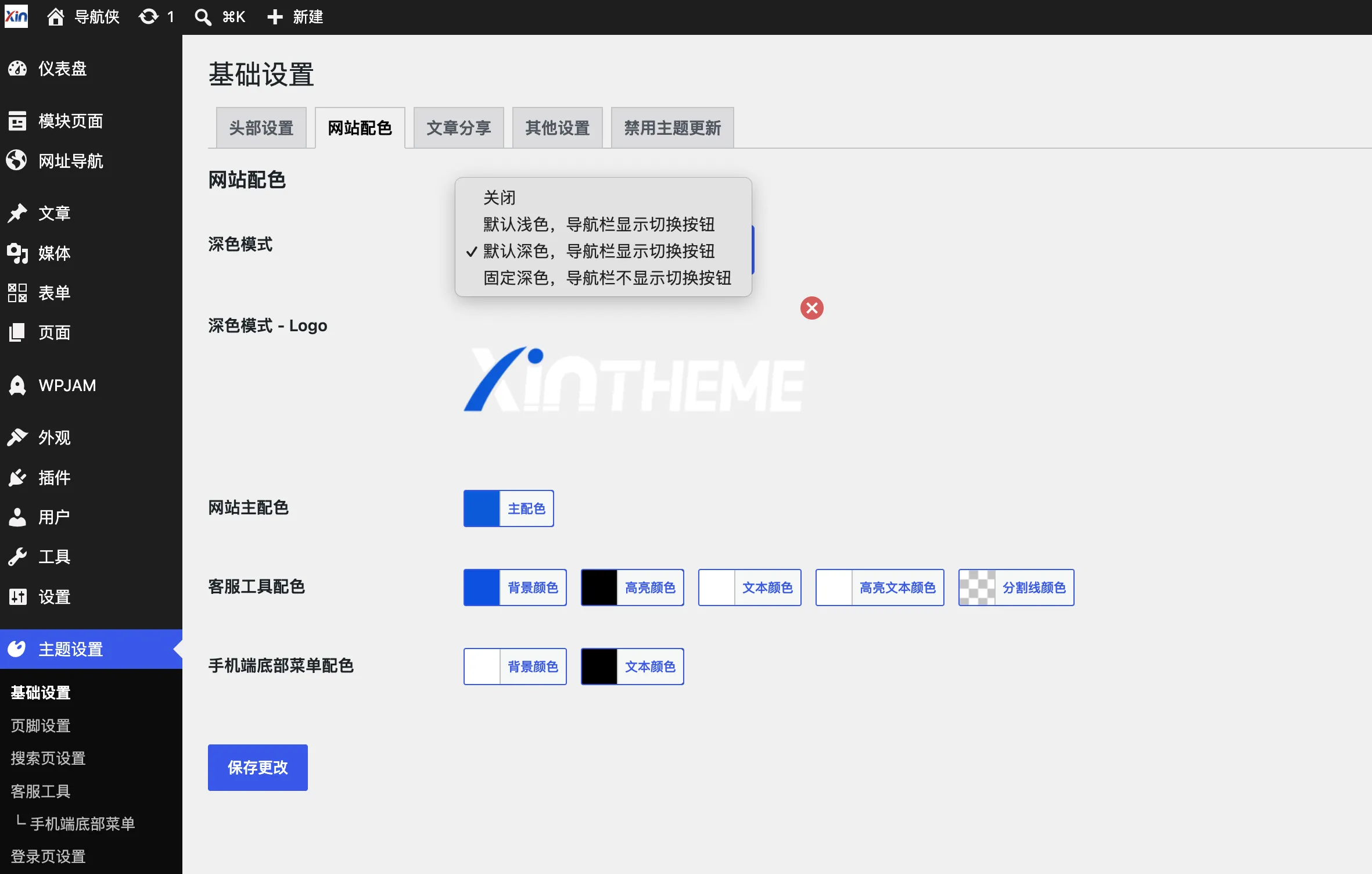
Task: Open the 页脚设置 submenu item
Action: 41,725
